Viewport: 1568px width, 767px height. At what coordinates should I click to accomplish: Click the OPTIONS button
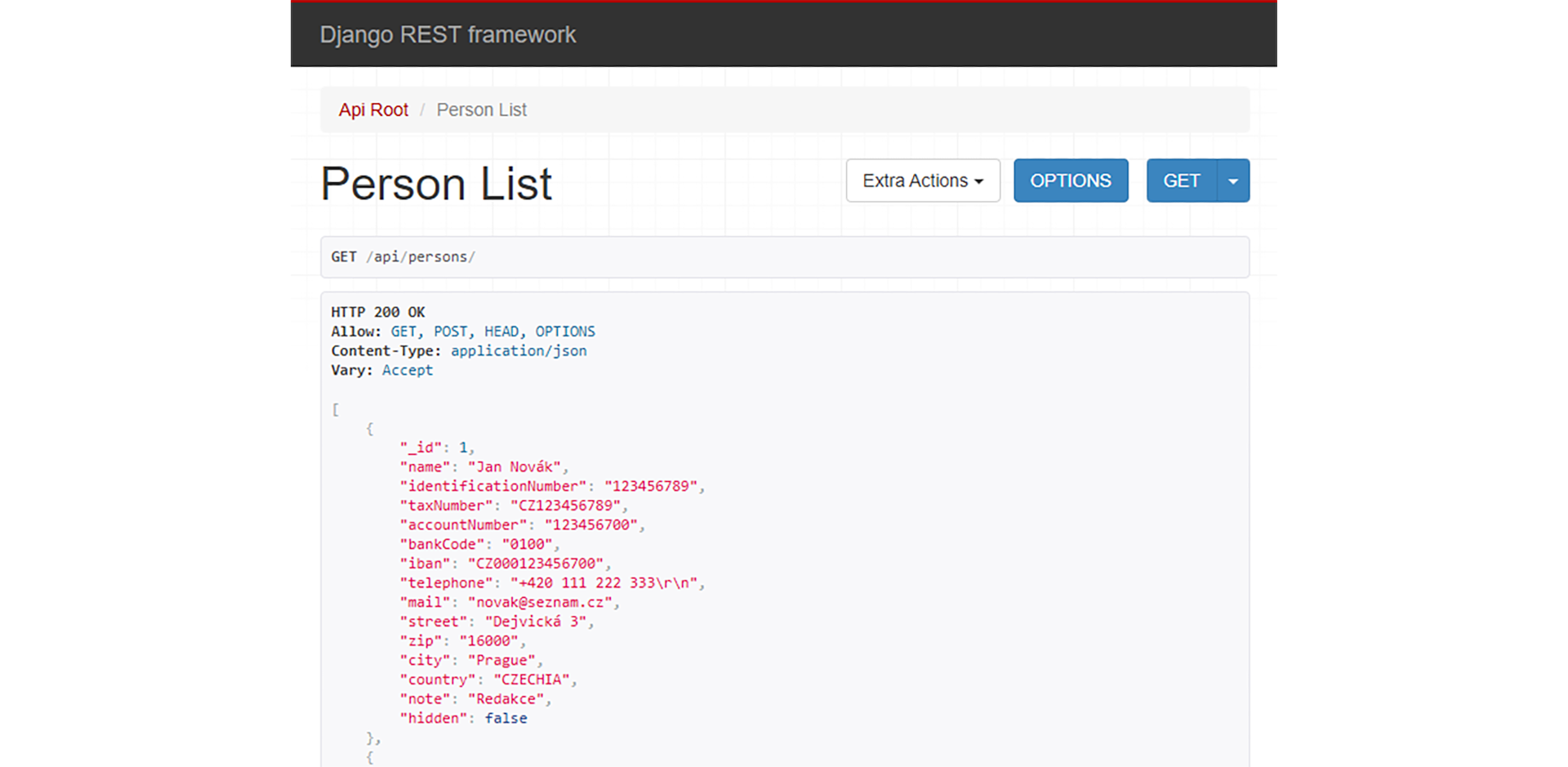tap(1071, 181)
